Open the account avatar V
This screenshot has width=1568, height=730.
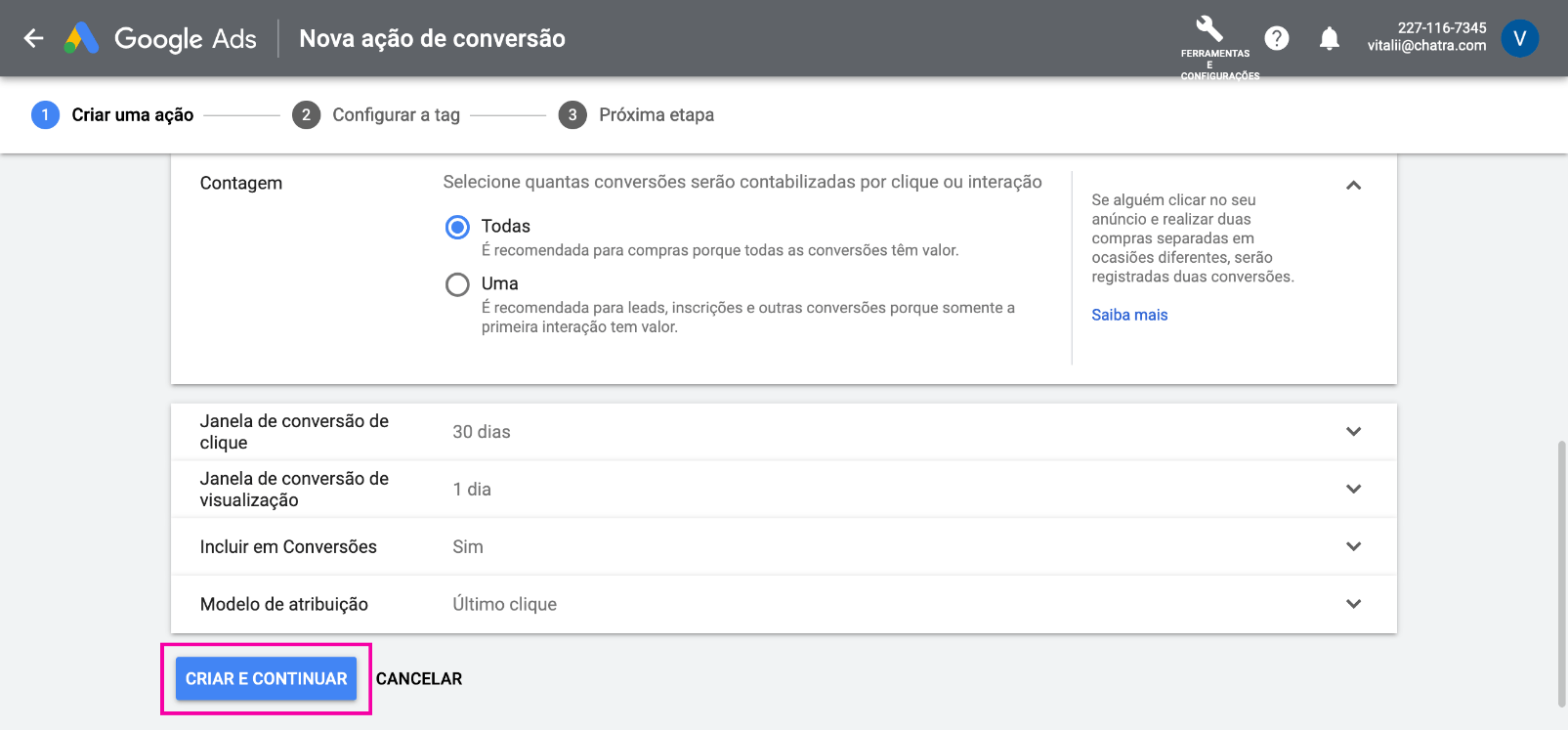coord(1519,38)
